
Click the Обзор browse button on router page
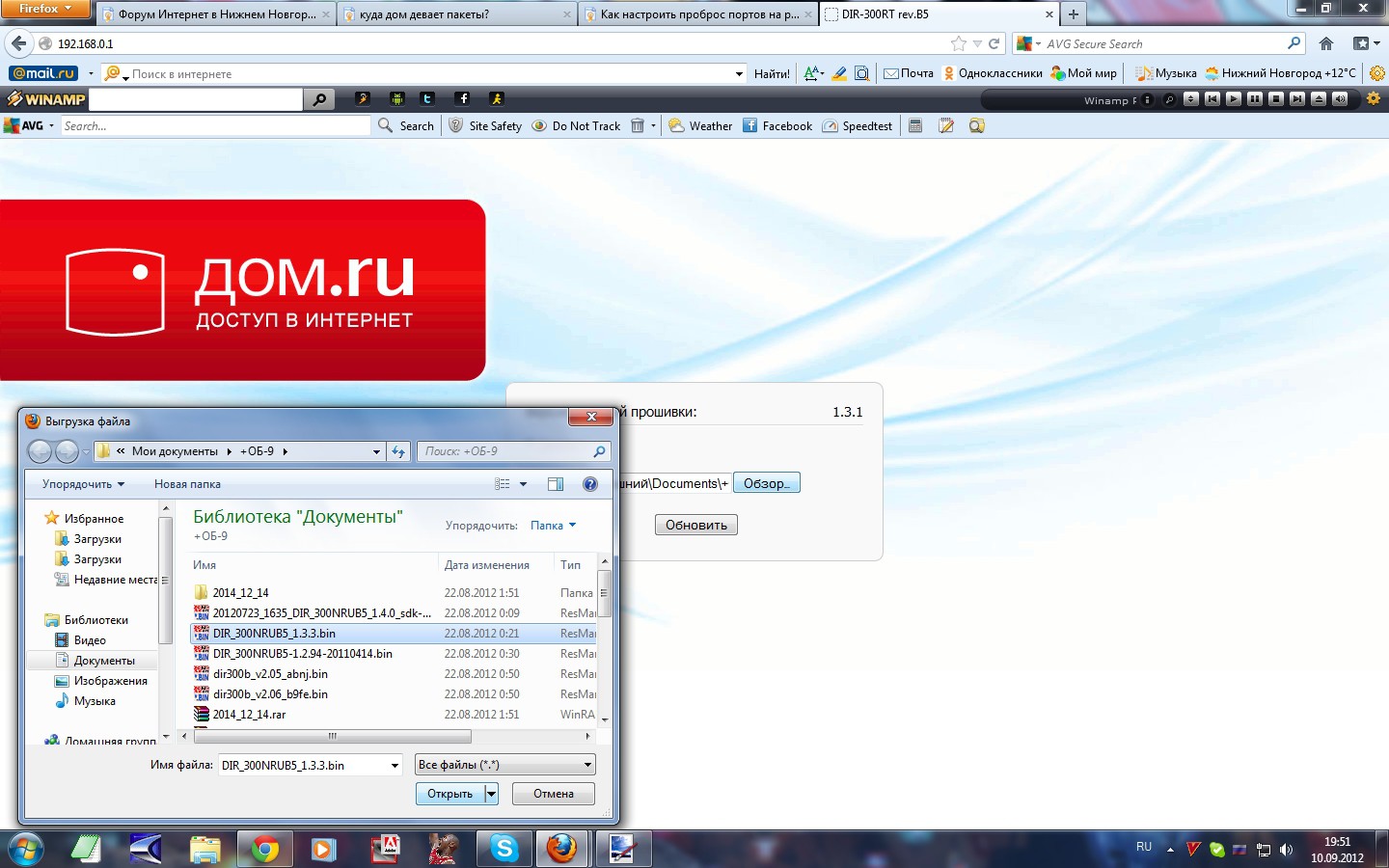coord(766,483)
